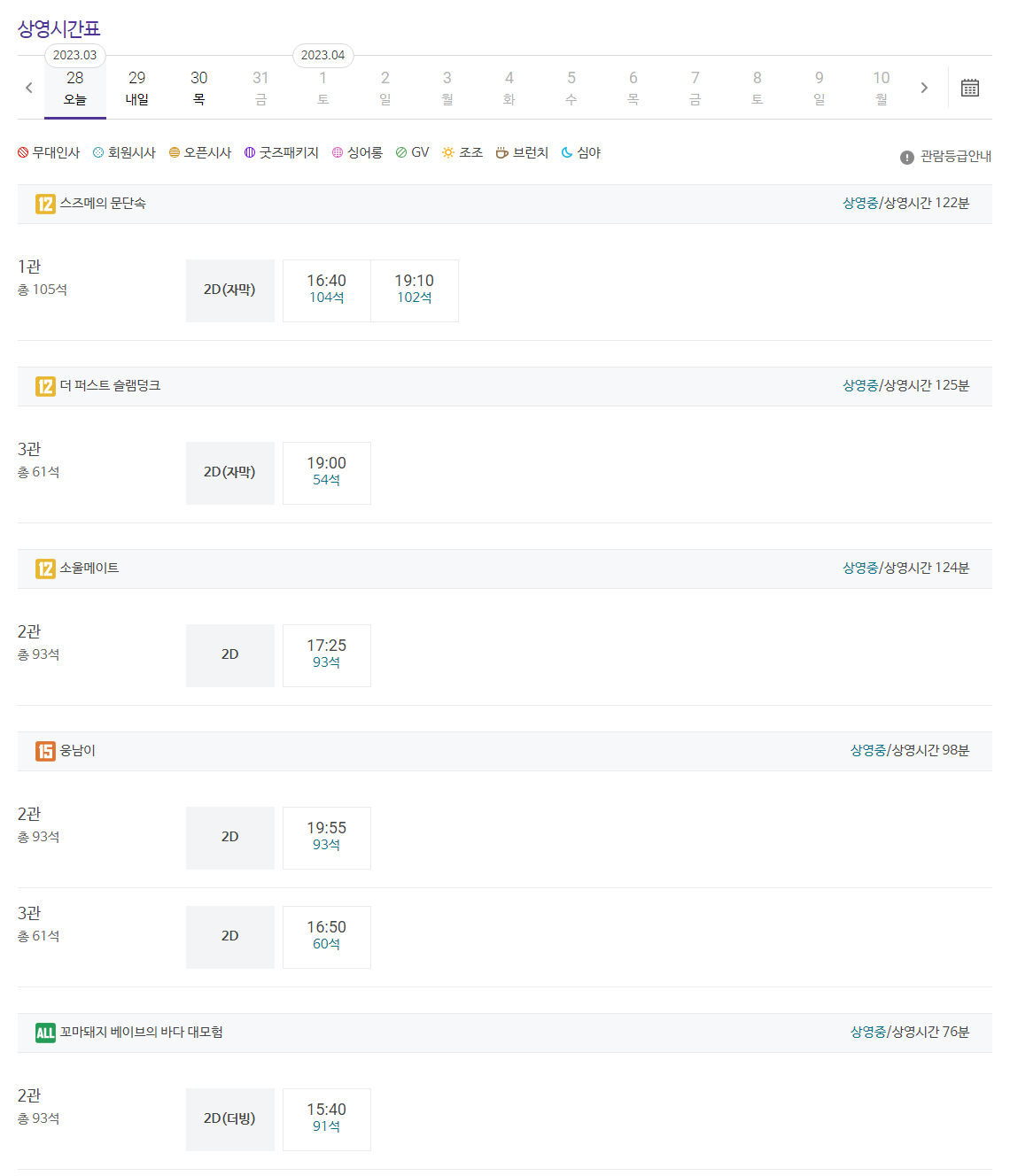Select April 3 월 date tab

pyautogui.click(x=447, y=88)
